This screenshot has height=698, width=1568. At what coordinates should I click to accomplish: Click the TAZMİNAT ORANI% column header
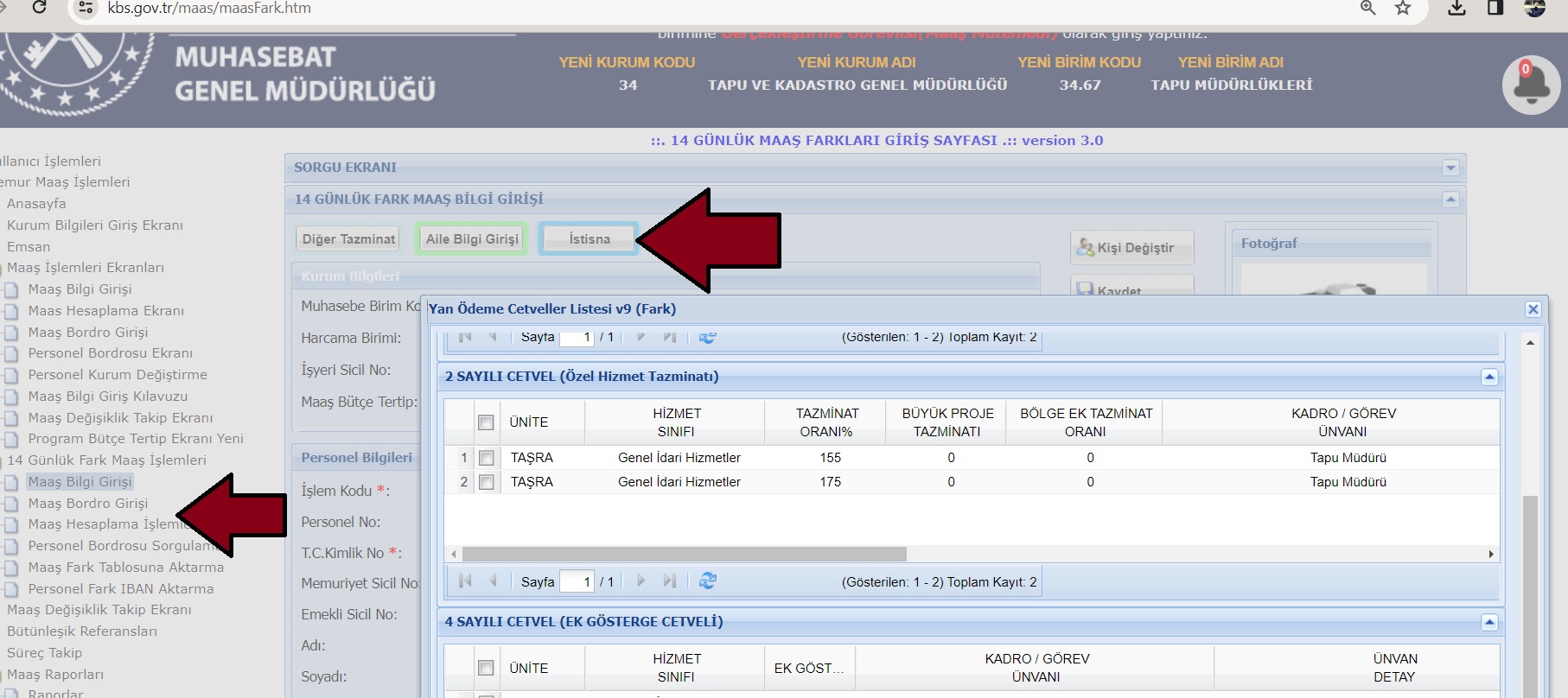pos(826,422)
